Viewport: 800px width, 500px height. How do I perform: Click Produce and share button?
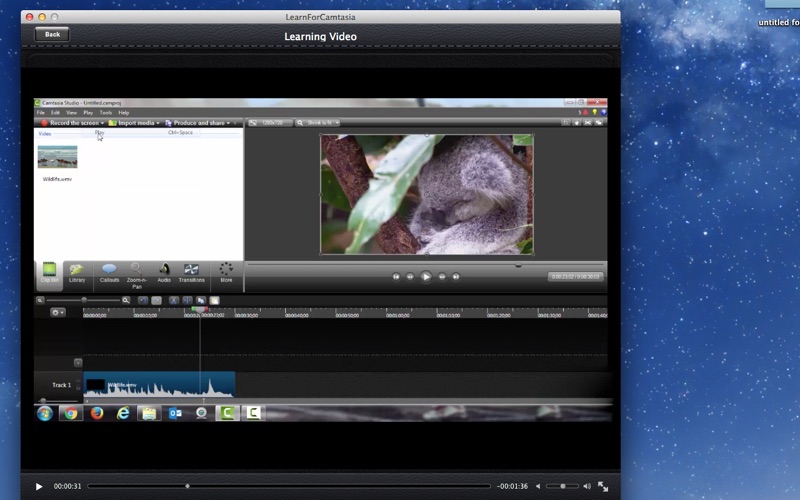tap(195, 123)
